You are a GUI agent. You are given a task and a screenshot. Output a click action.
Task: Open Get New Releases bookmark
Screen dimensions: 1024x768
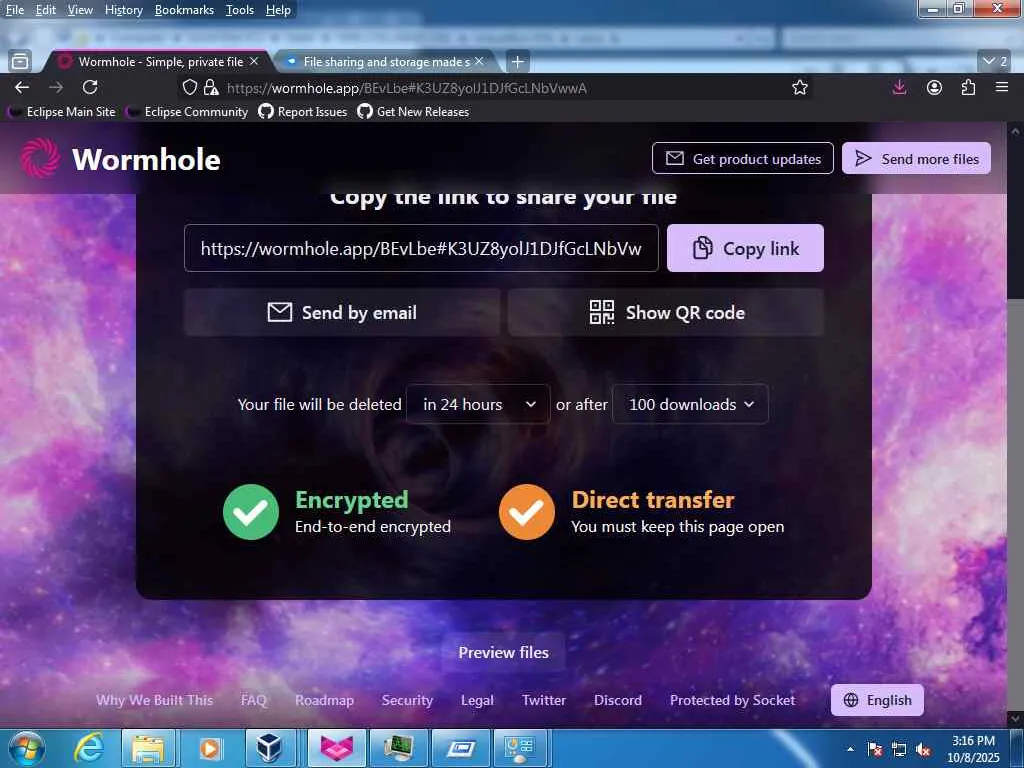[x=413, y=112]
